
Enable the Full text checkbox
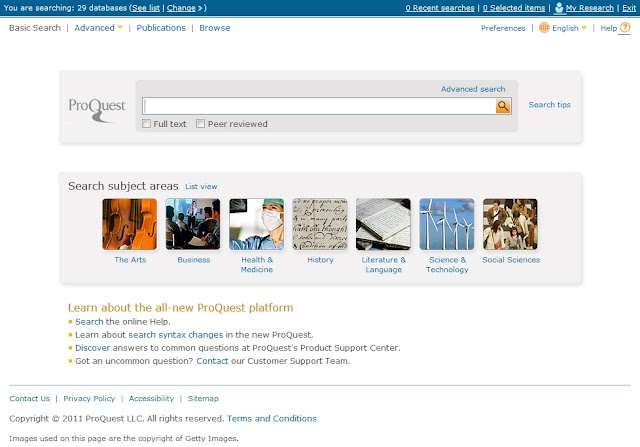[x=147, y=124]
